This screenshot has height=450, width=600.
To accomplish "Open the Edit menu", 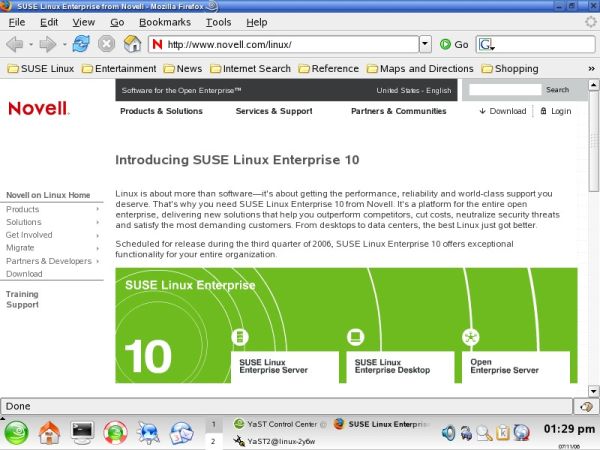I will pyautogui.click(x=49, y=22).
